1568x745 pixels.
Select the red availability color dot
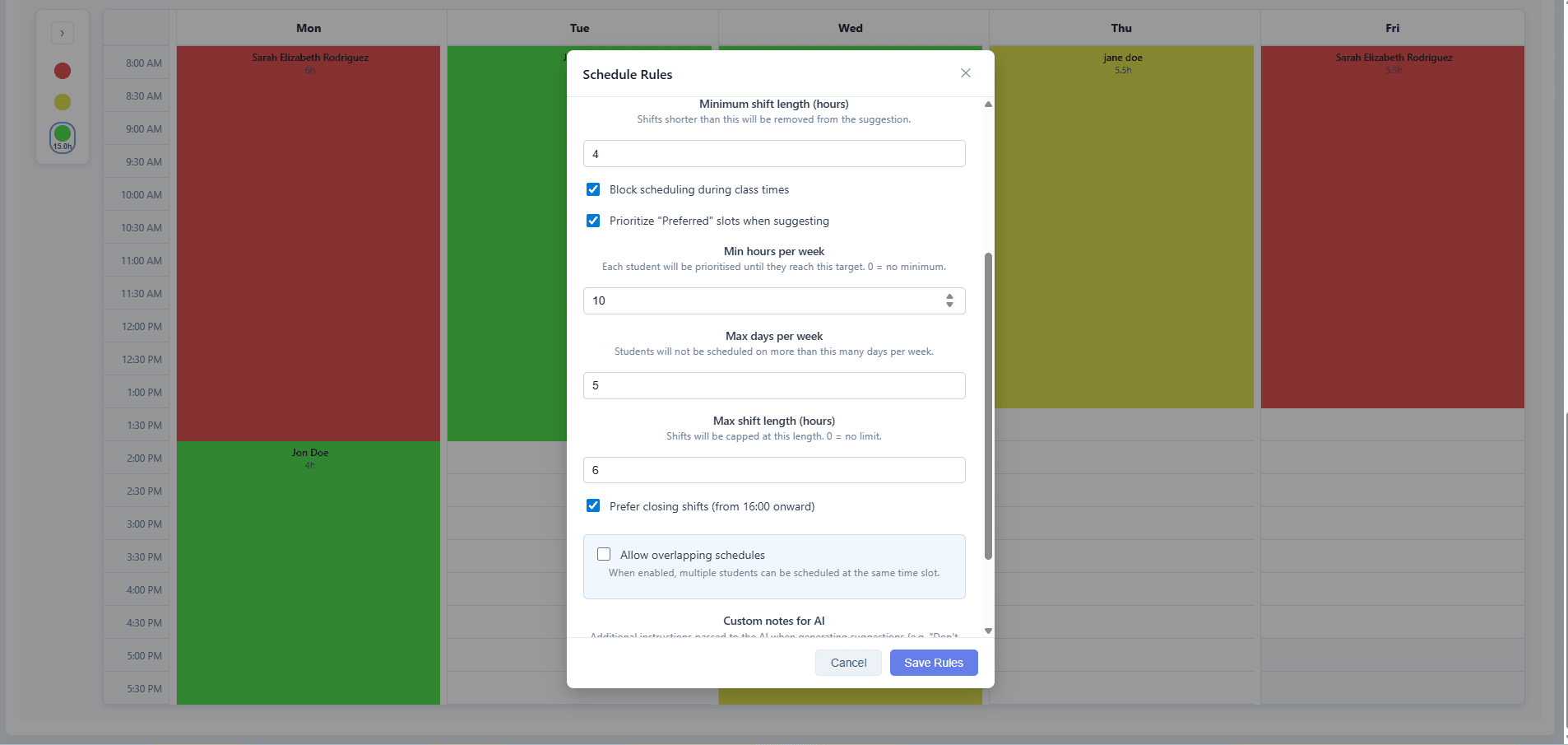(x=63, y=71)
